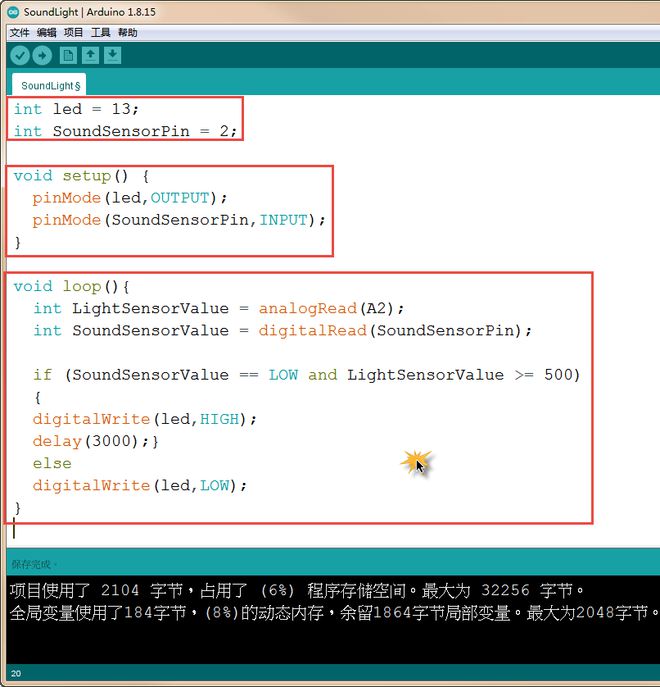Click the console line mentioning 2104 字节
The width and height of the screenshot is (660, 687).
[x=297, y=591]
